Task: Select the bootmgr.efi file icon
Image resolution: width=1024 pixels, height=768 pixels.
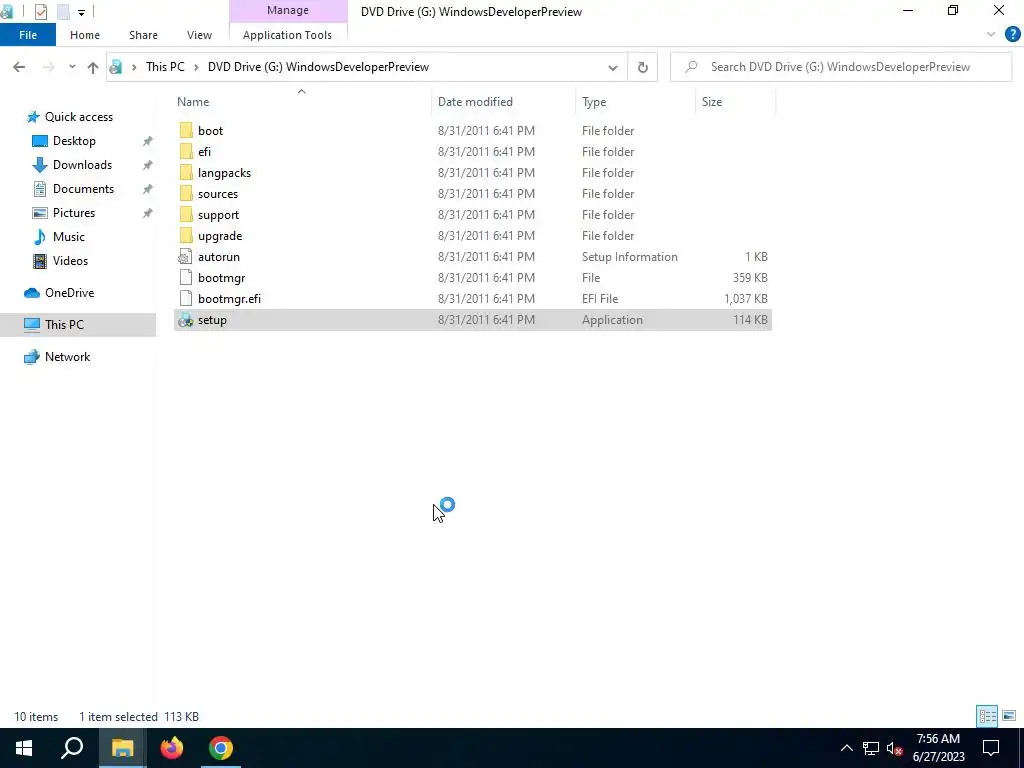Action: point(186,298)
